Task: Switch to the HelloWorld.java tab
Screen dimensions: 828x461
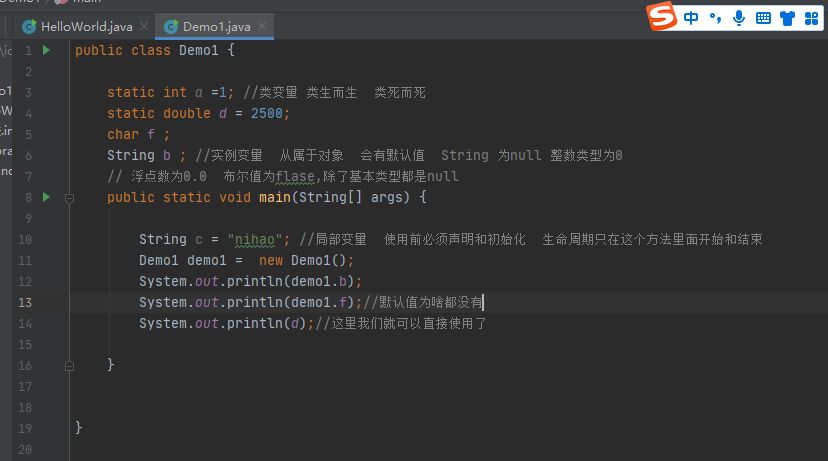Action: pos(86,26)
